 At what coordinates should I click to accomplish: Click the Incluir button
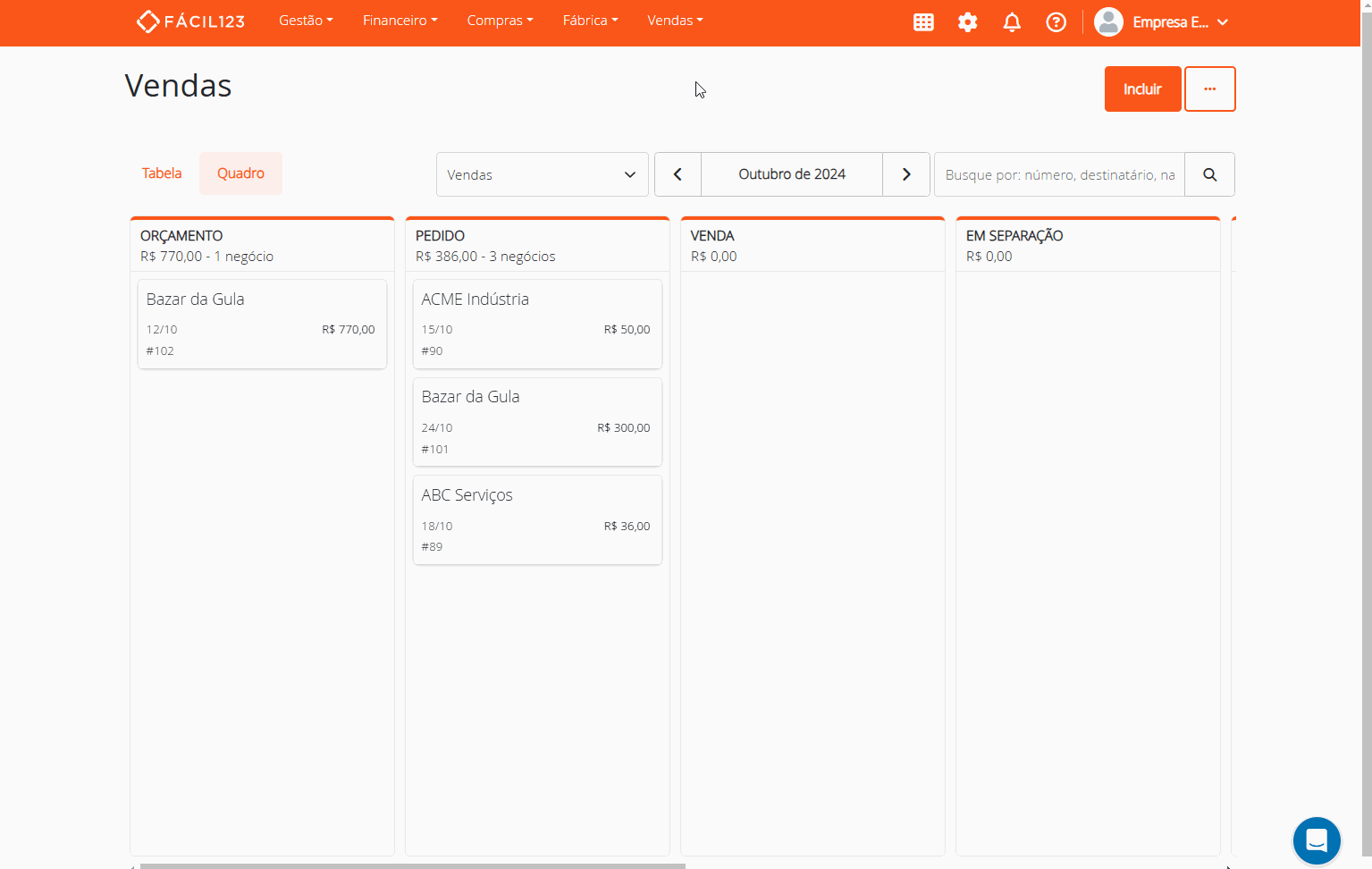1142,89
